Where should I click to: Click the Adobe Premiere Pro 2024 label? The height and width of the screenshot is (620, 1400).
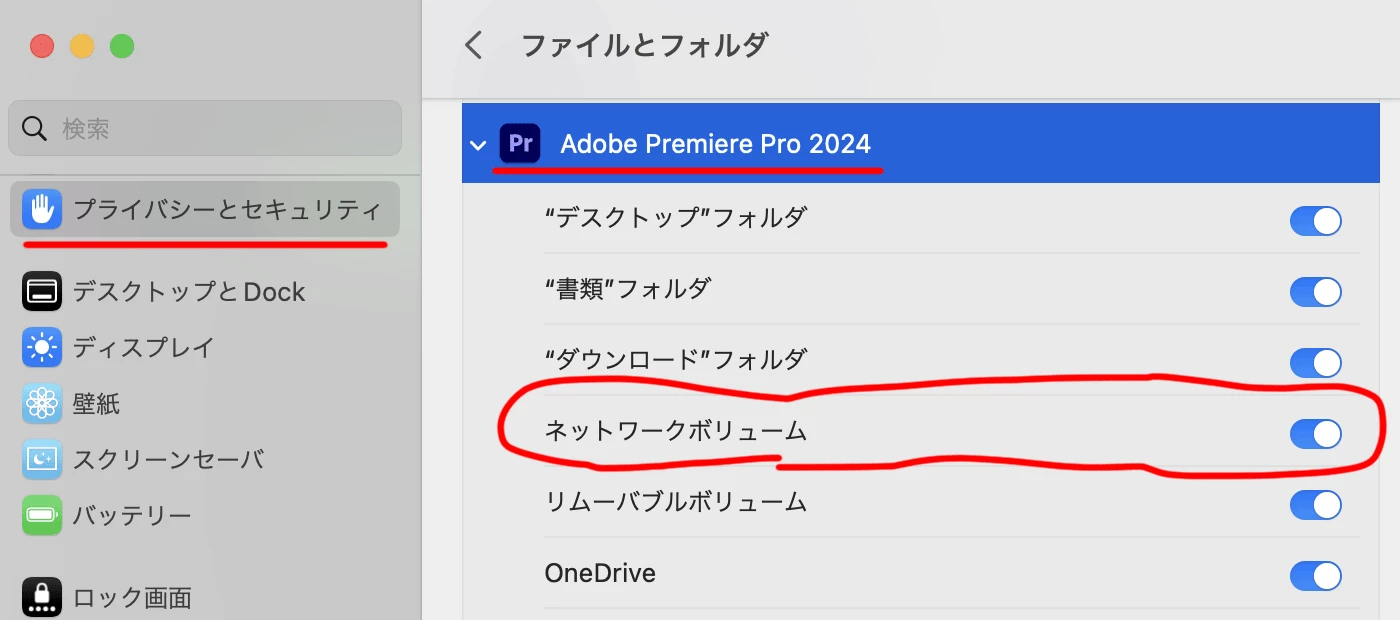tap(716, 144)
